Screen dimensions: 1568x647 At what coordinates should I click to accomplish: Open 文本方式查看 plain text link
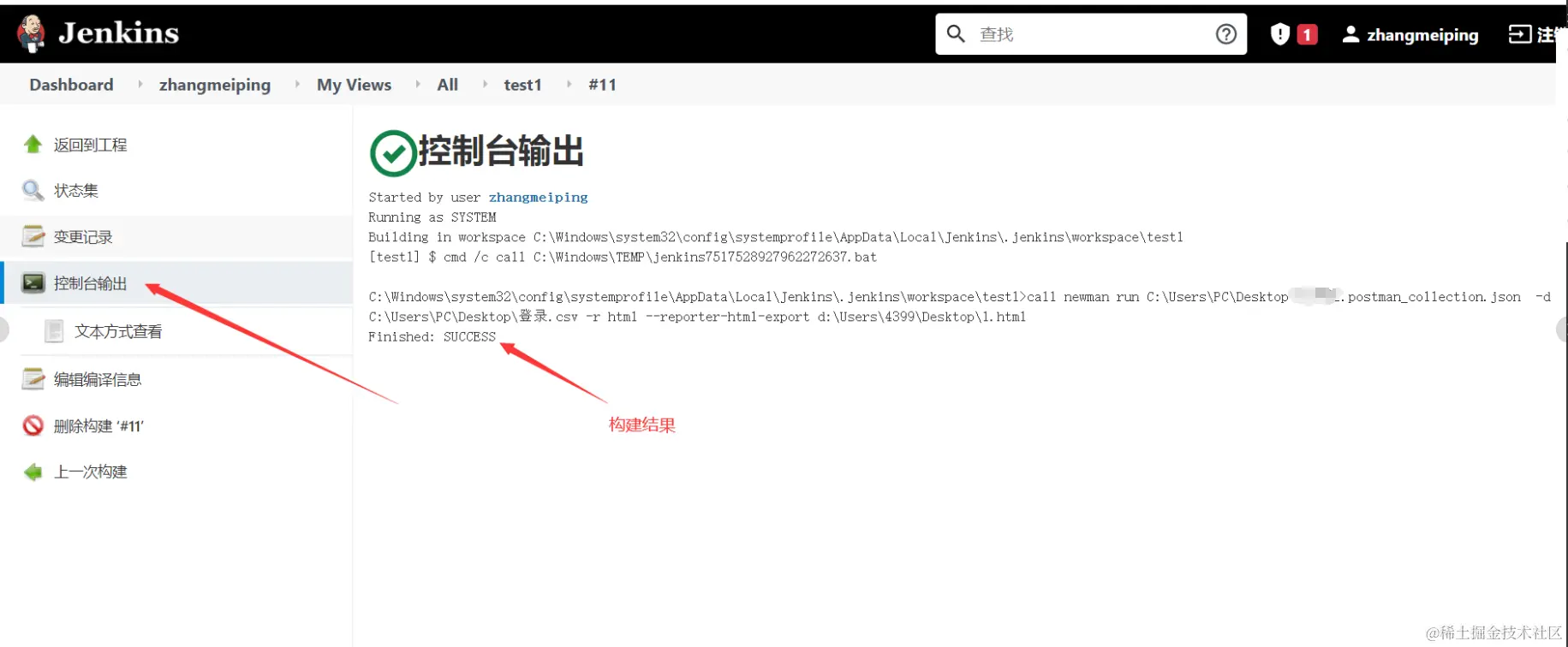pyautogui.click(x=118, y=331)
